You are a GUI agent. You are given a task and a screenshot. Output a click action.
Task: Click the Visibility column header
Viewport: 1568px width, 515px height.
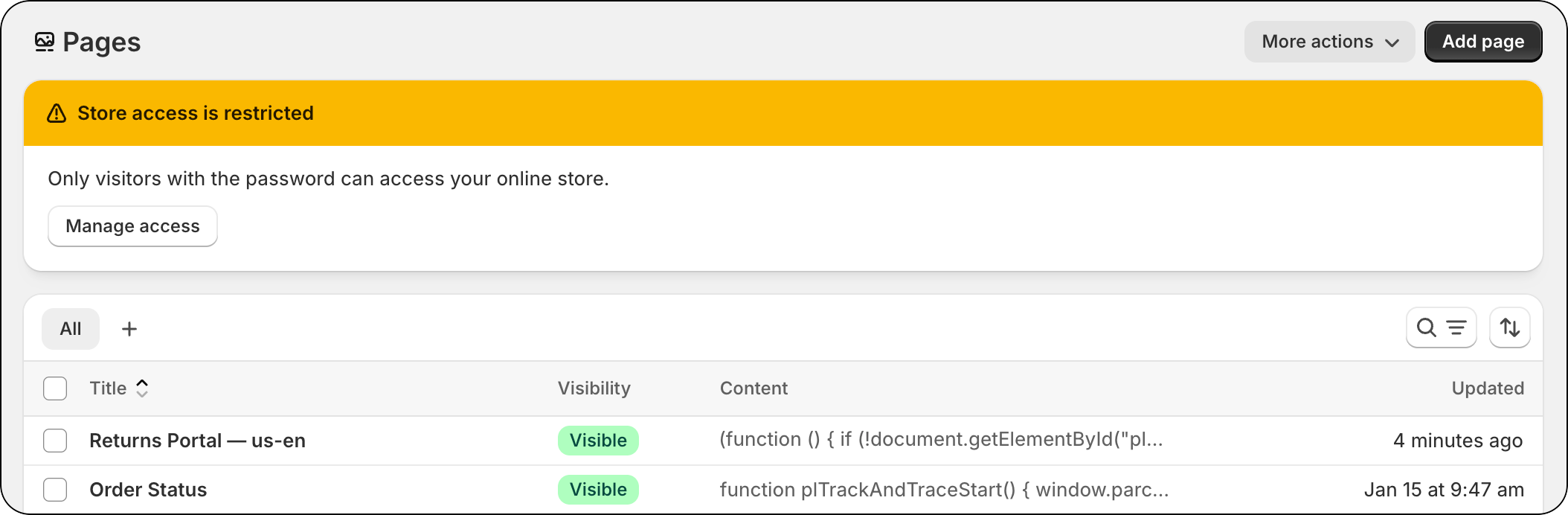(594, 388)
